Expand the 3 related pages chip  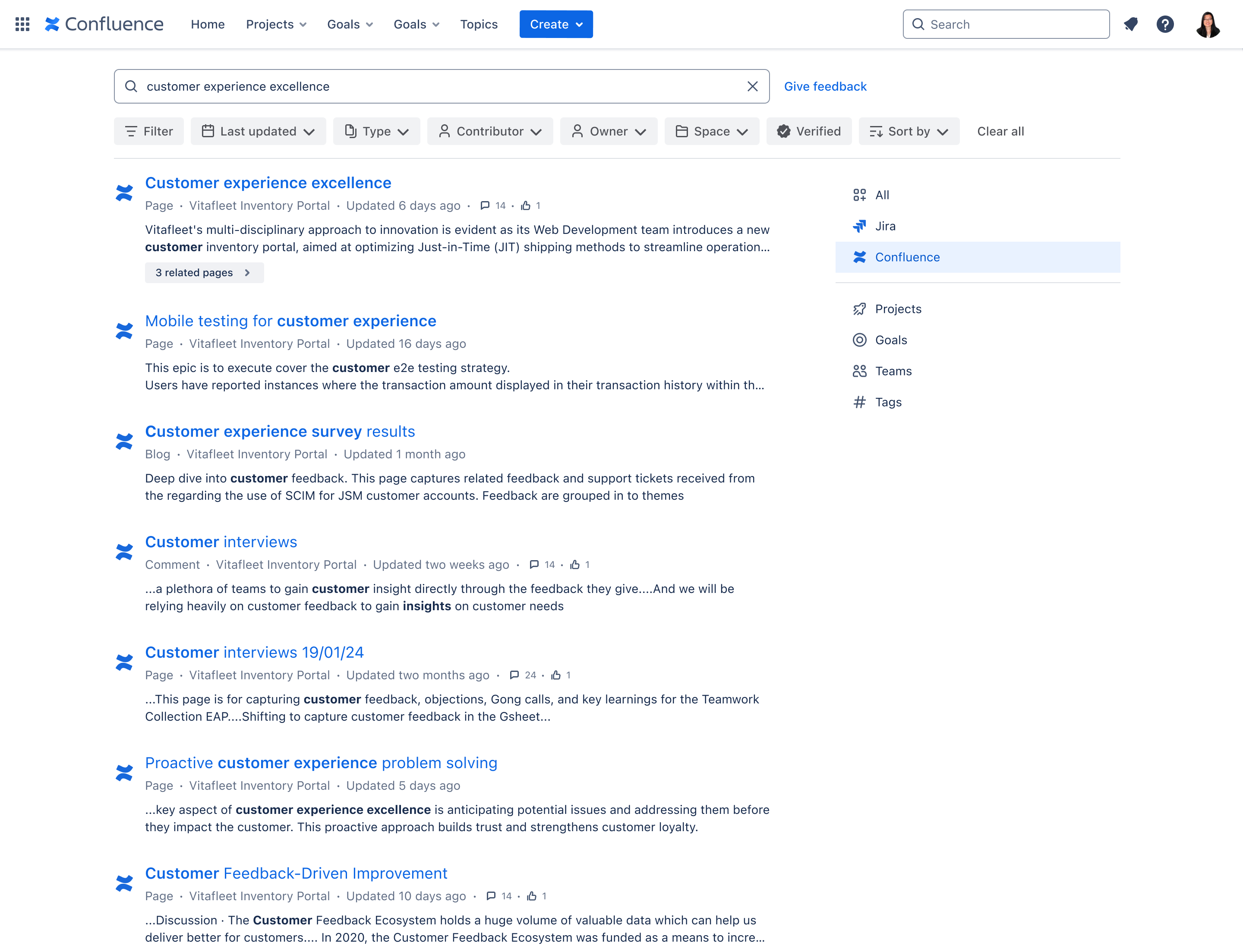coord(204,273)
